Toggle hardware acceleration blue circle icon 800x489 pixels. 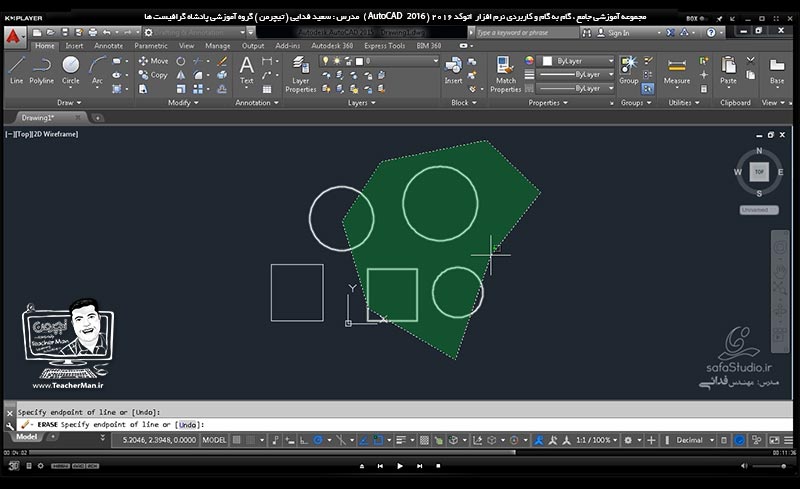pos(739,440)
